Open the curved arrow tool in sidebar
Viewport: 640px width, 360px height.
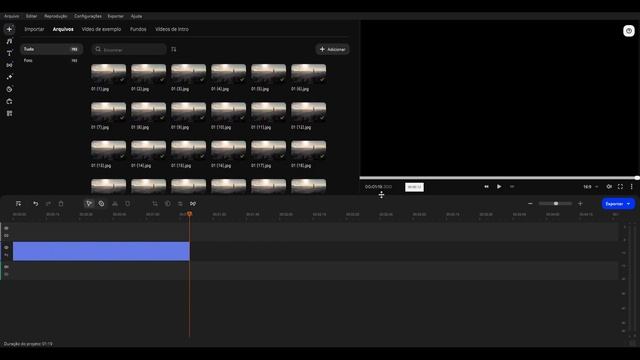[x=9, y=101]
